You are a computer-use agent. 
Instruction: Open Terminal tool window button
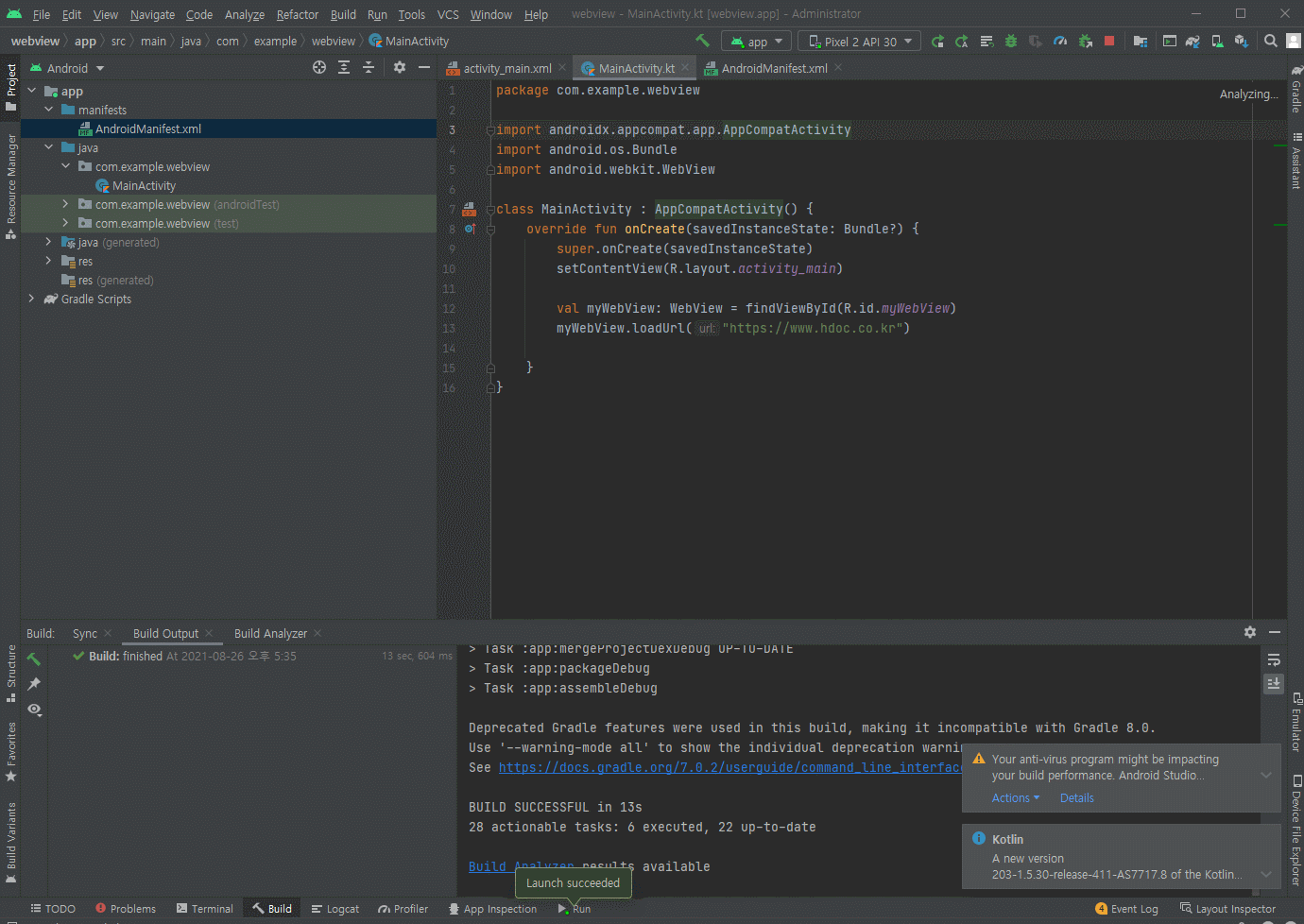tap(204, 909)
